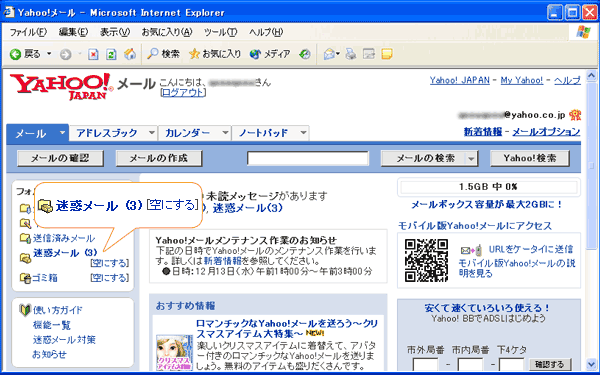Open the メールオプション link

(546, 132)
